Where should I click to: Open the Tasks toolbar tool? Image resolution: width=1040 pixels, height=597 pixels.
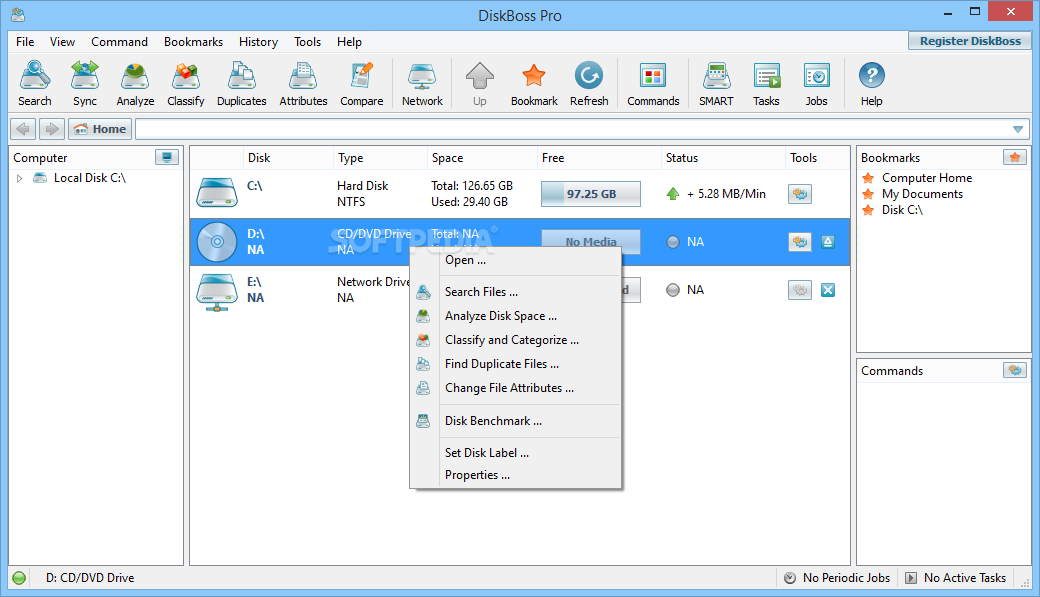[x=766, y=84]
